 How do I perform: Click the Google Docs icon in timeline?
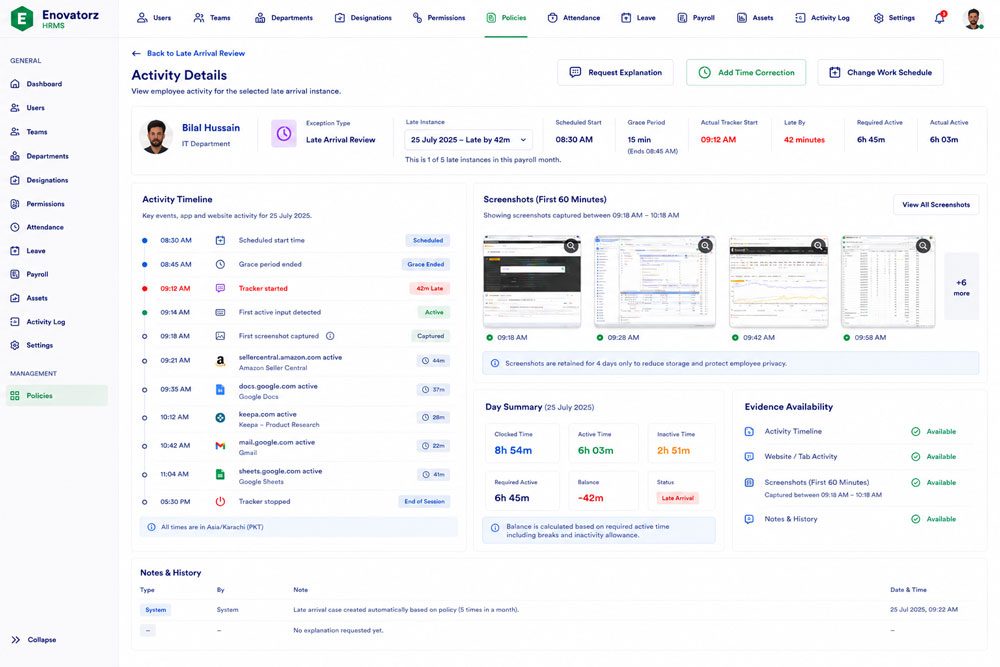(x=220, y=390)
